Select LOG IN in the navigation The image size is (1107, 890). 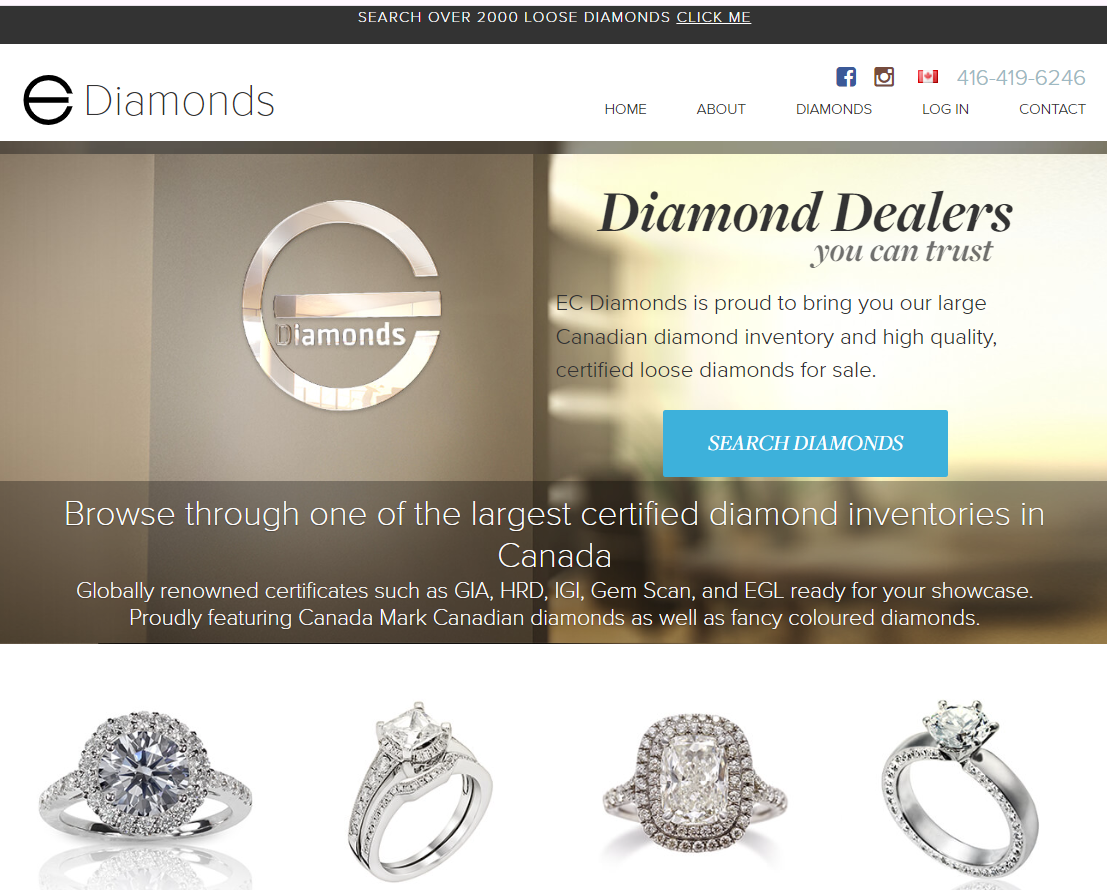pyautogui.click(x=945, y=109)
